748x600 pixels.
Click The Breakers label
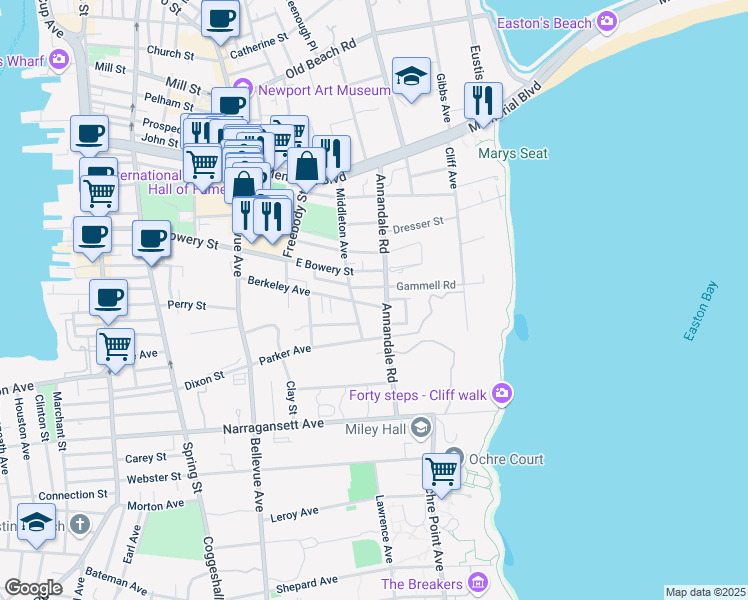(x=422, y=584)
